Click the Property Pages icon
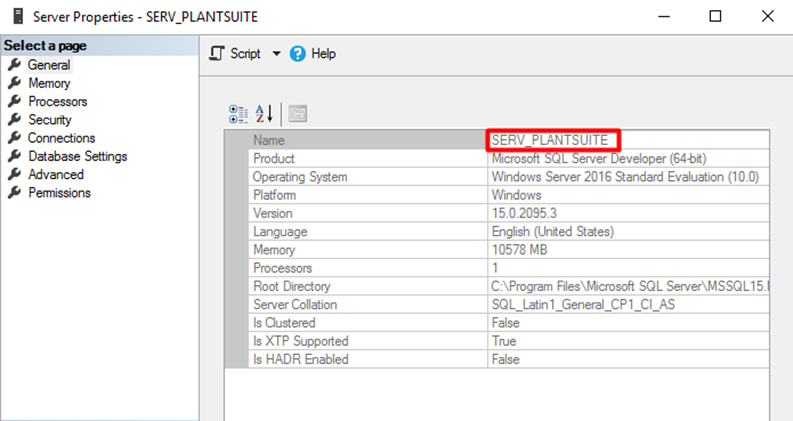The width and height of the screenshot is (793, 421). tap(298, 114)
